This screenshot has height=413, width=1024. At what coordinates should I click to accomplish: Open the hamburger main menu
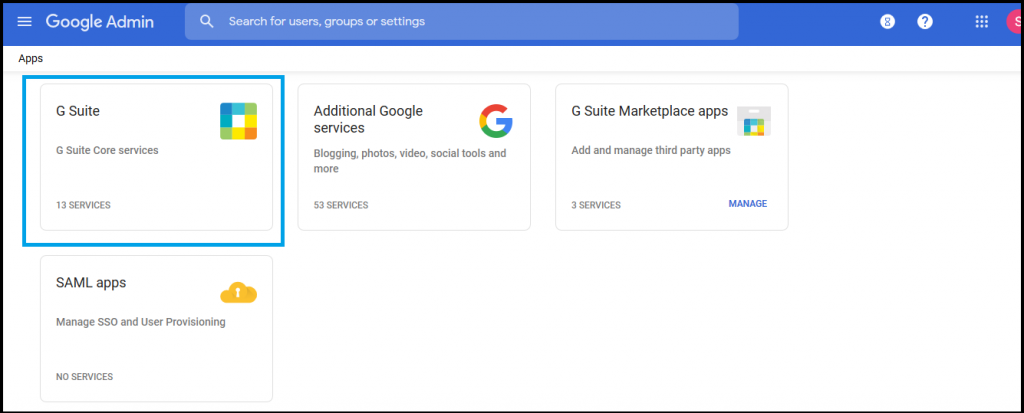coord(24,22)
